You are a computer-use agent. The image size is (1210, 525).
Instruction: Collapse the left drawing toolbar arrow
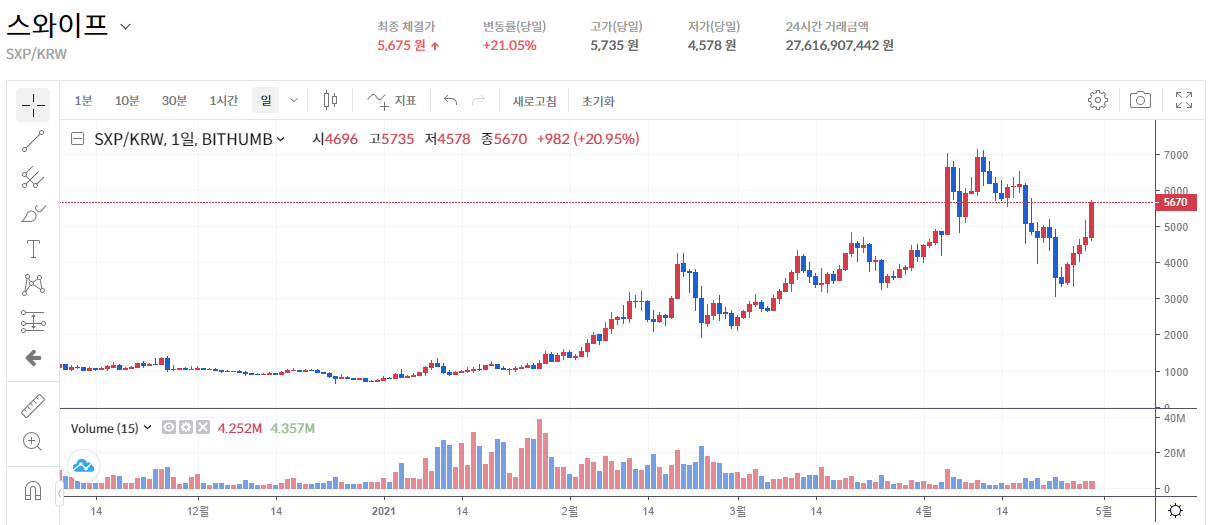pos(60,492)
